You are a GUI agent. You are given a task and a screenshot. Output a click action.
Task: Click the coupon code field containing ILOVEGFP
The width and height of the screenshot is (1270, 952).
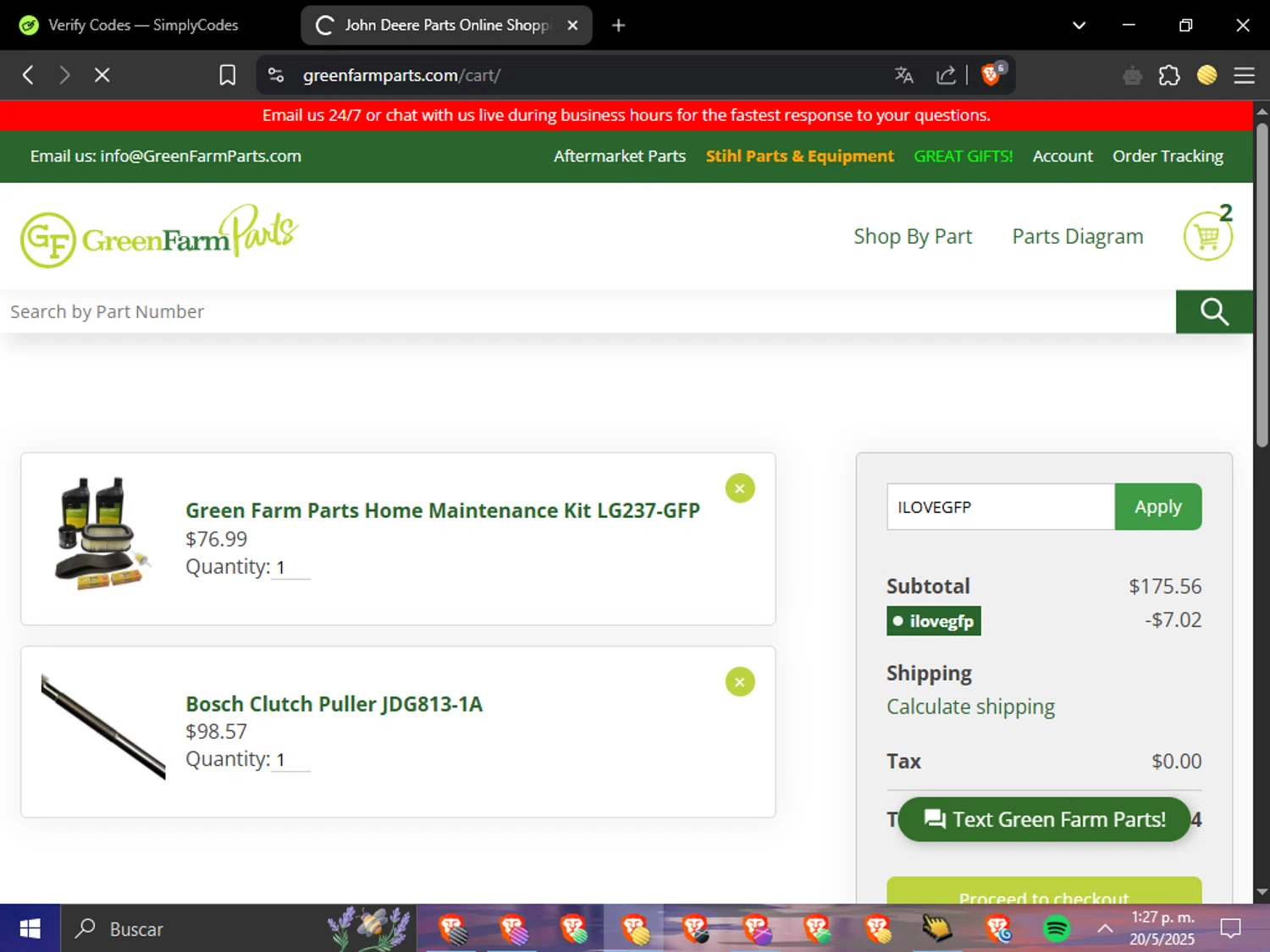[1001, 507]
